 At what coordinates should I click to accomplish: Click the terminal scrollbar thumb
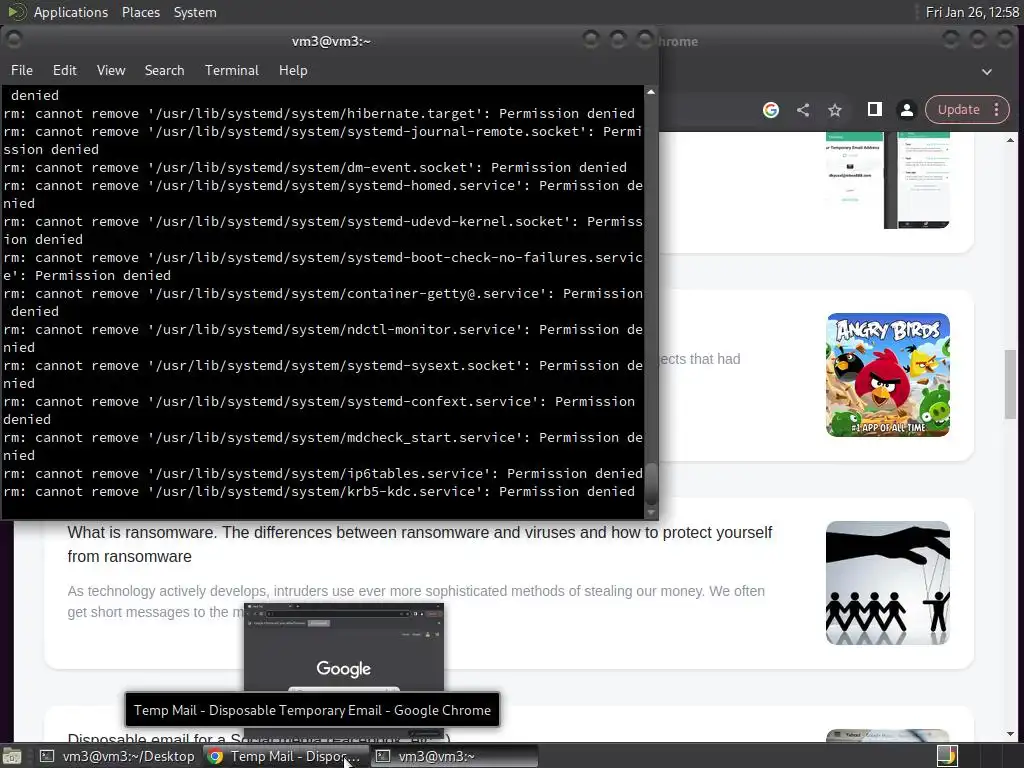coord(650,483)
